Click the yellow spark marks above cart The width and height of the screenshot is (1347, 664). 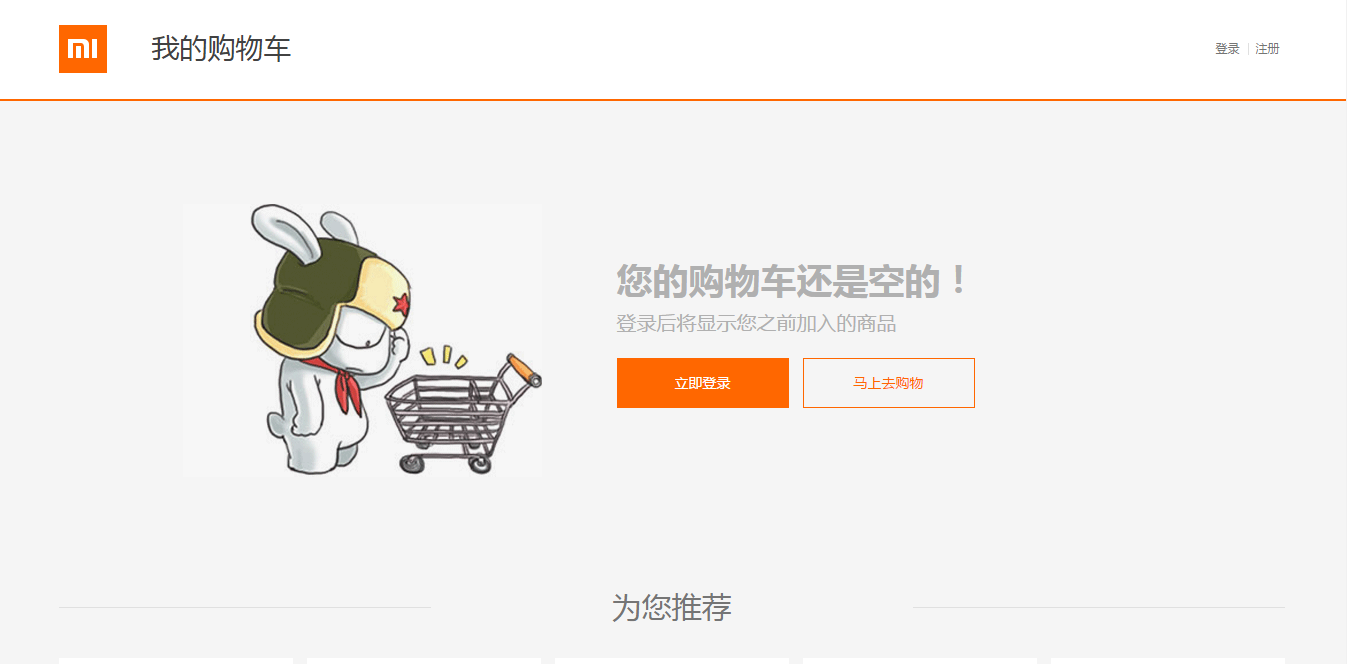[443, 356]
